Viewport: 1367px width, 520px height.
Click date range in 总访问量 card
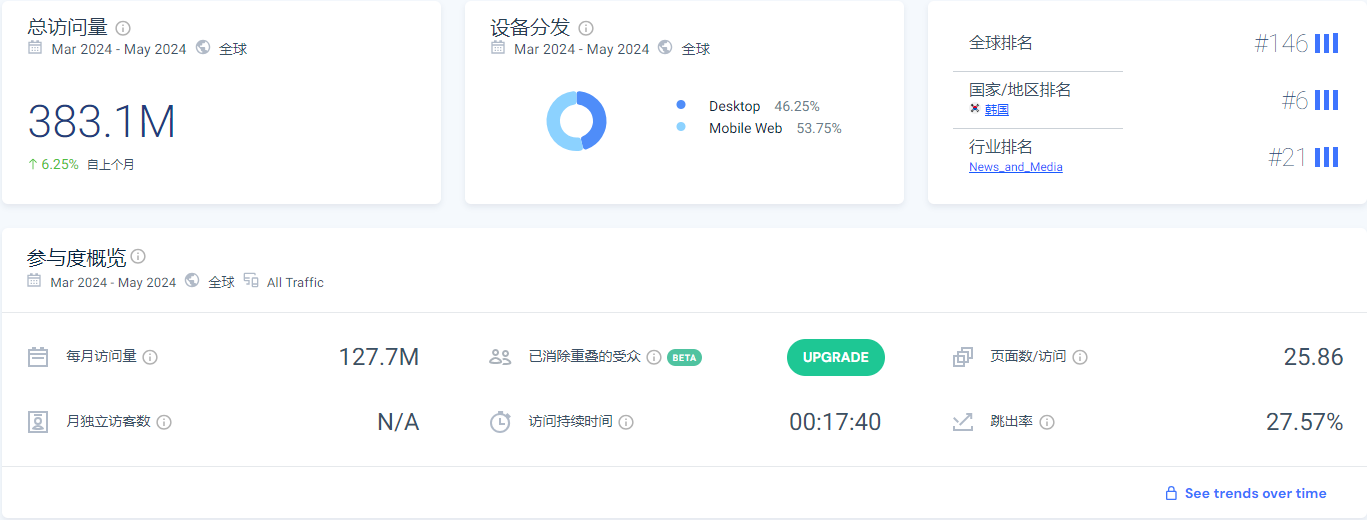pyautogui.click(x=119, y=49)
